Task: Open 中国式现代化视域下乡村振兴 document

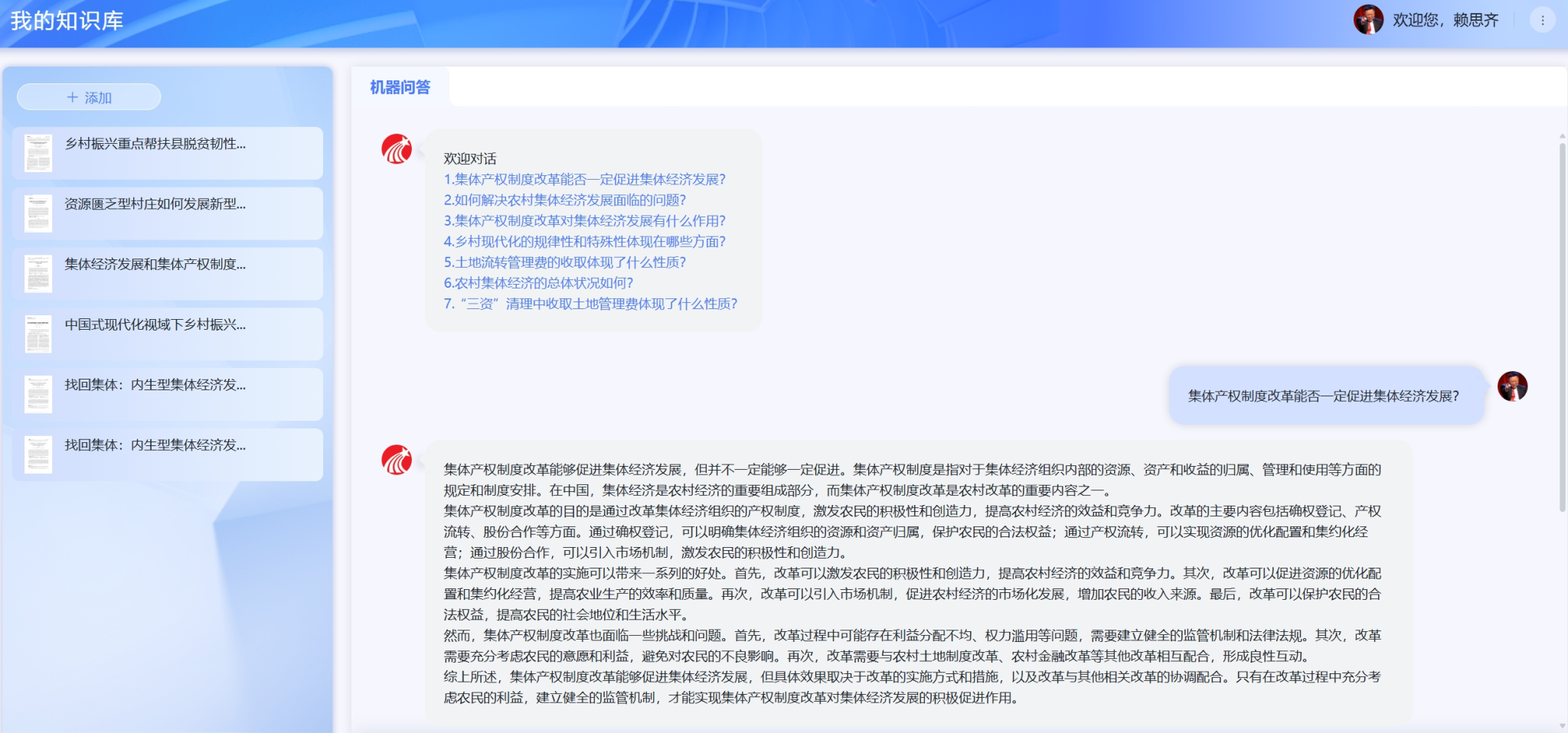Action: point(155,325)
